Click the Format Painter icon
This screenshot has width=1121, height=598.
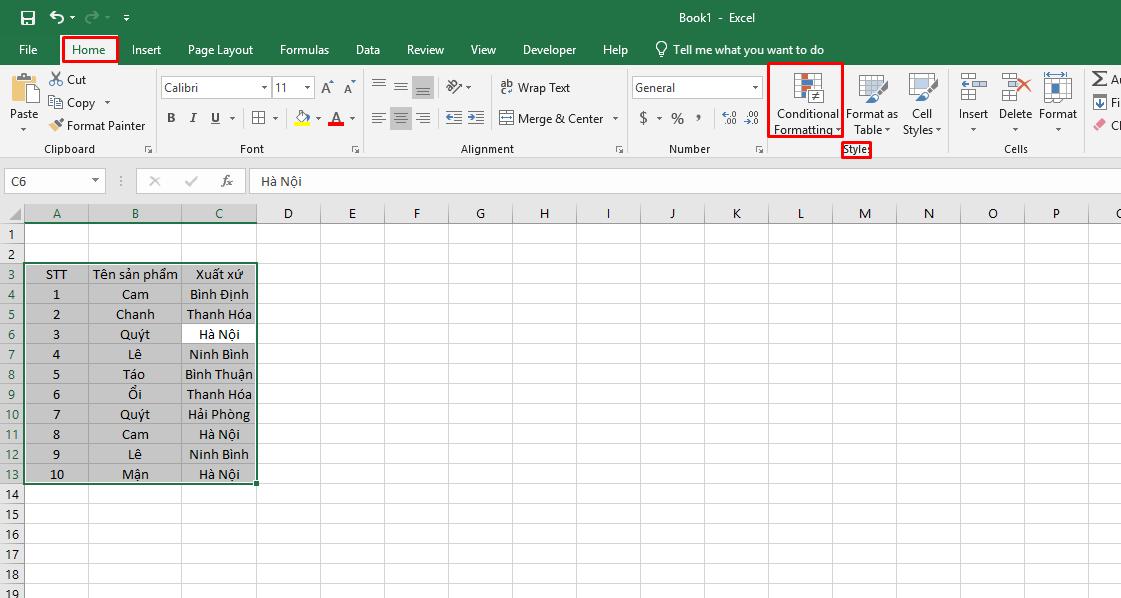point(56,125)
